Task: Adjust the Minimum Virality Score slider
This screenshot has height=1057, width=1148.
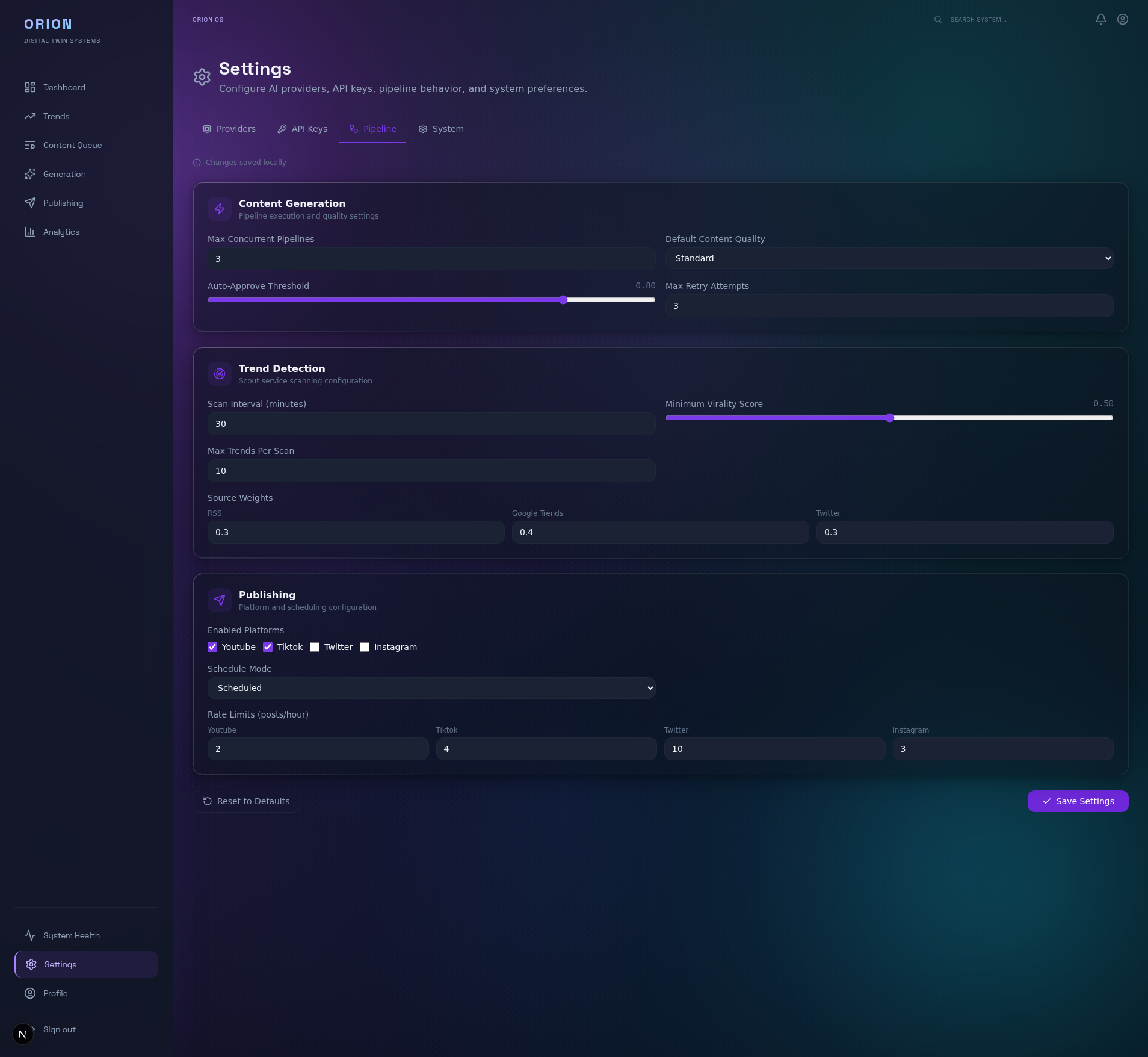Action: 889,418
